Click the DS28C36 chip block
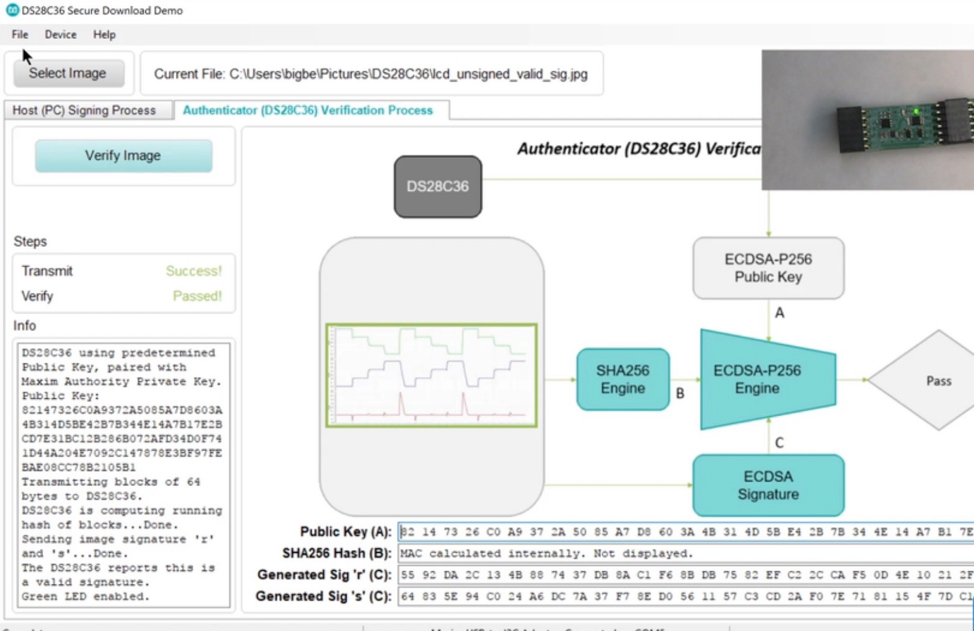This screenshot has height=631, width=974. coord(438,186)
